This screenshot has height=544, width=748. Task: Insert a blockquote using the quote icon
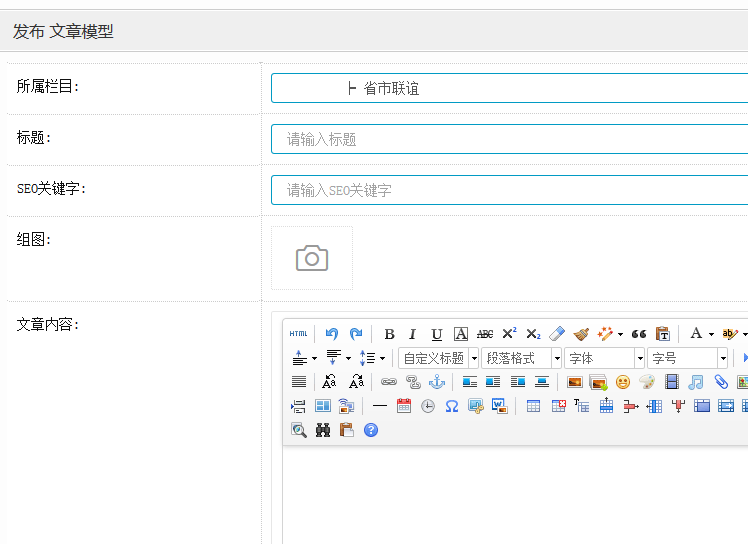tap(639, 334)
